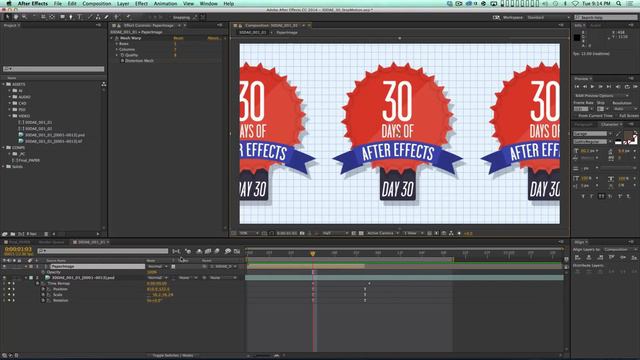Viewport: 640px width, 360px height.
Task: Open the Window menu
Action: pyautogui.click(x=208, y=4)
